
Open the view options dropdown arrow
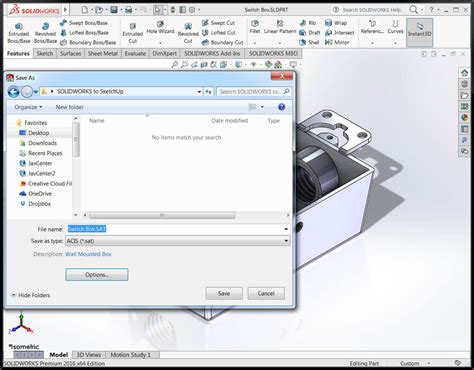(262, 107)
